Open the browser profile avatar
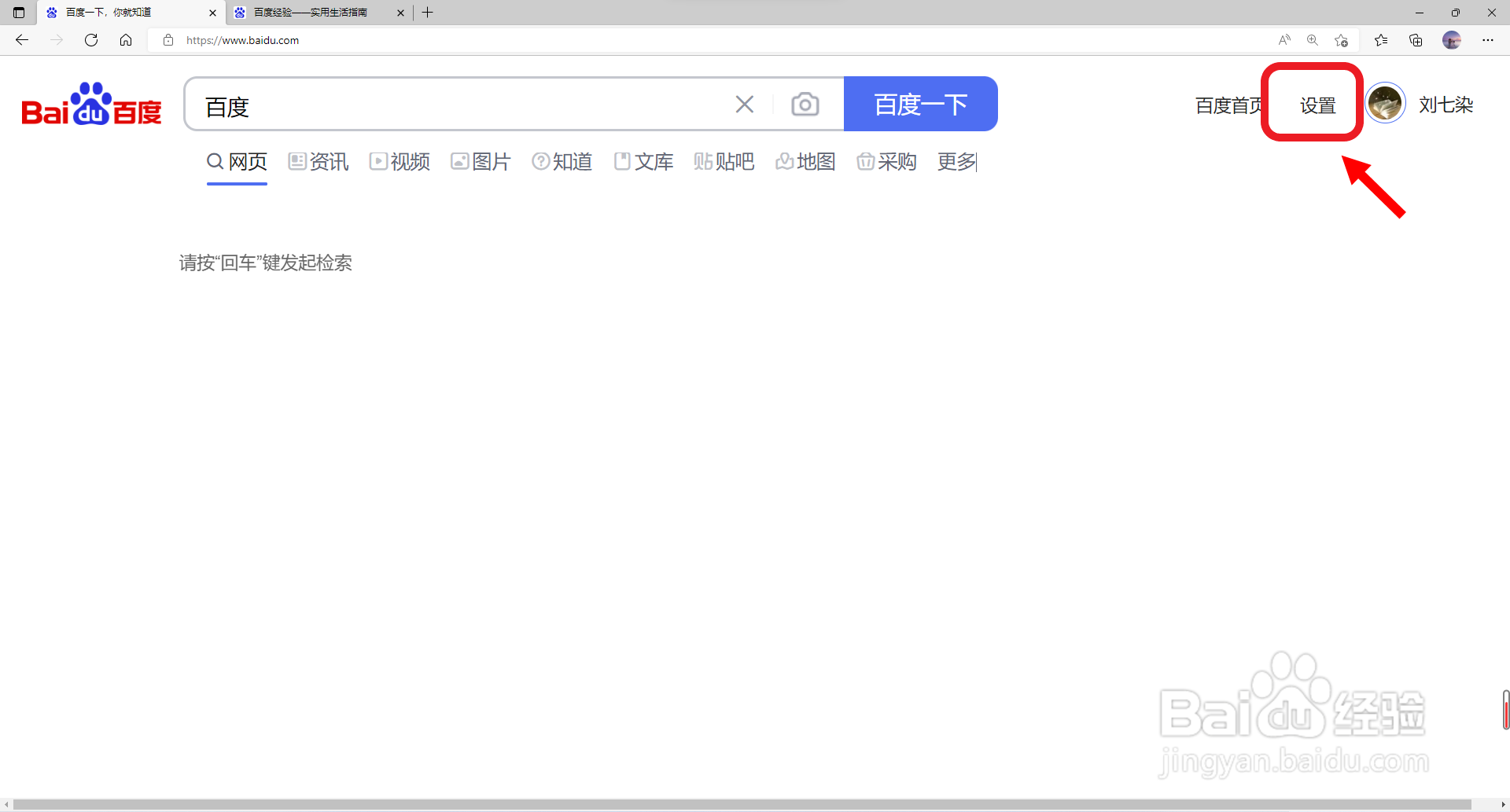1510x812 pixels. tap(1452, 40)
